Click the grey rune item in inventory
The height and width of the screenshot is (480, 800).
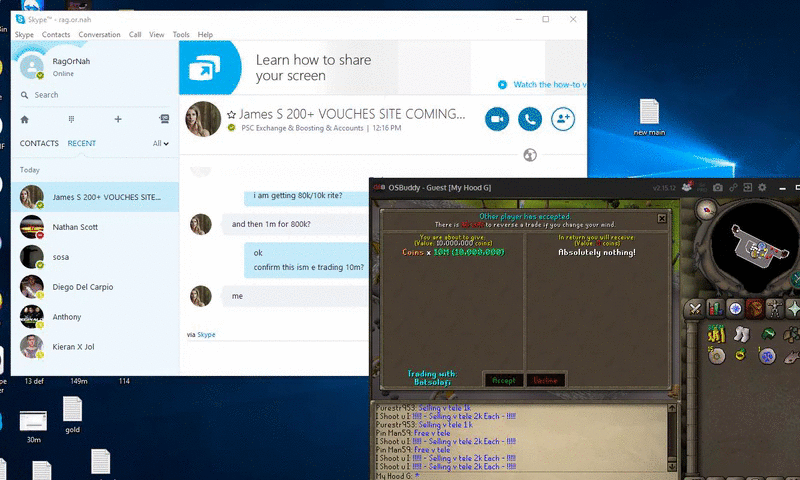tap(716, 356)
